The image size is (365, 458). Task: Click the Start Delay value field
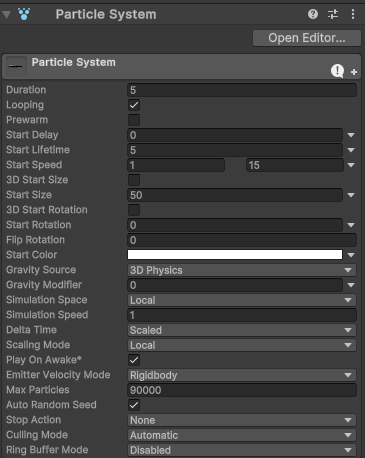[235, 135]
